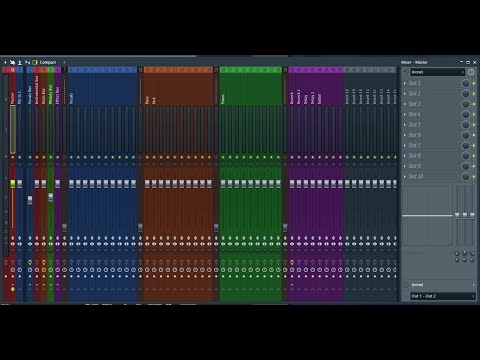Expand Slot 8 arrow menu
Screen dimensions: 480x360
pos(405,156)
